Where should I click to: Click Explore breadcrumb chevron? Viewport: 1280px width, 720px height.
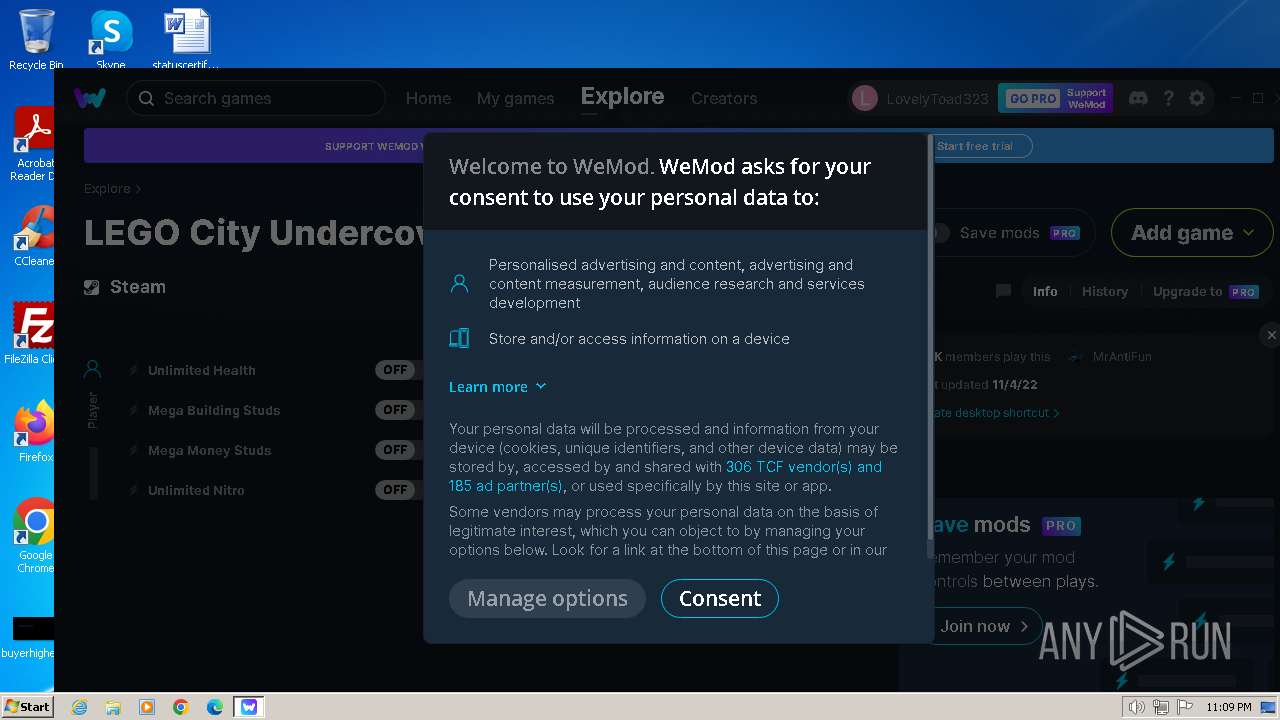tap(138, 189)
